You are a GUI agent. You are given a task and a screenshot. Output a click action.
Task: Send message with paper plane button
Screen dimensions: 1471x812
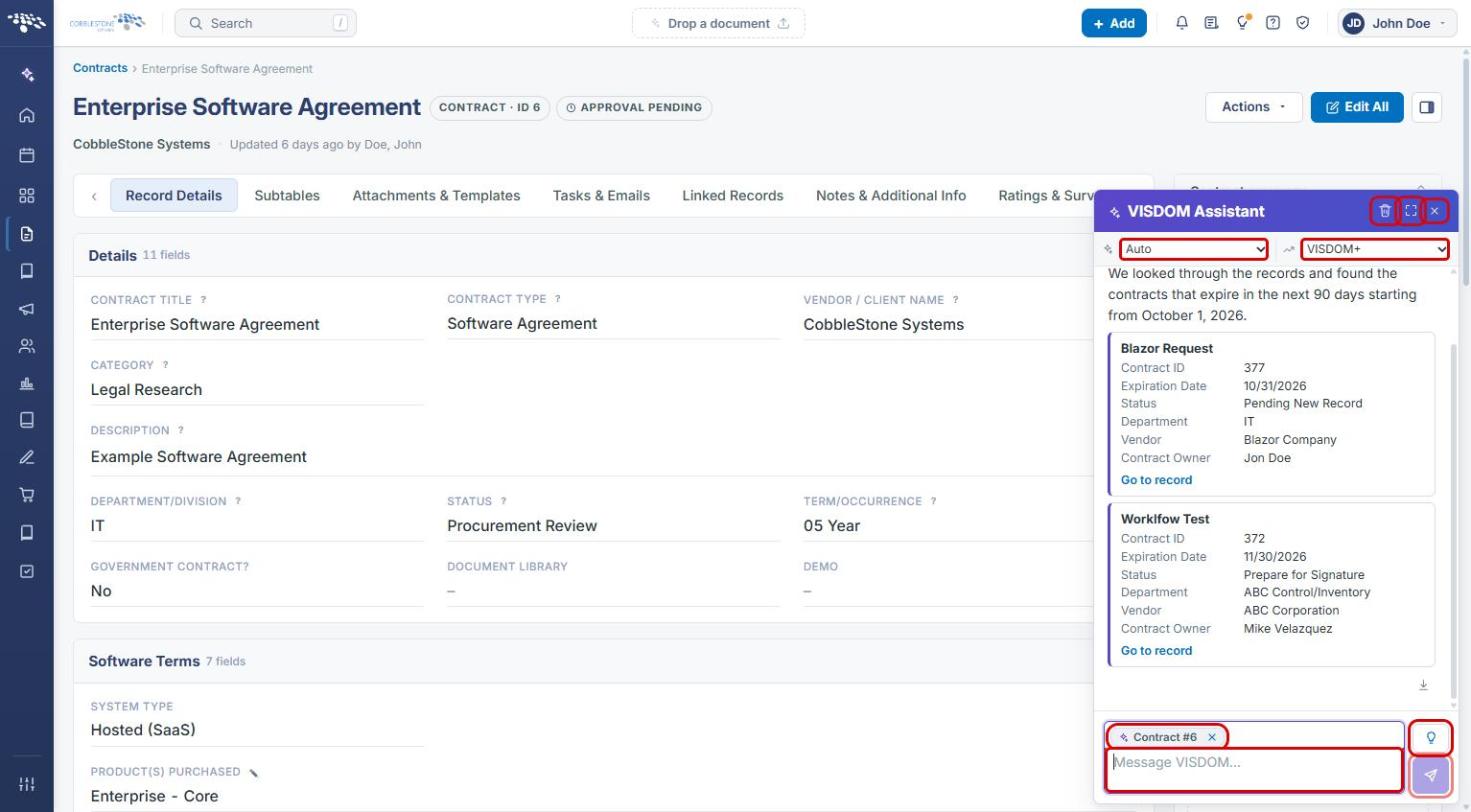[x=1431, y=775]
